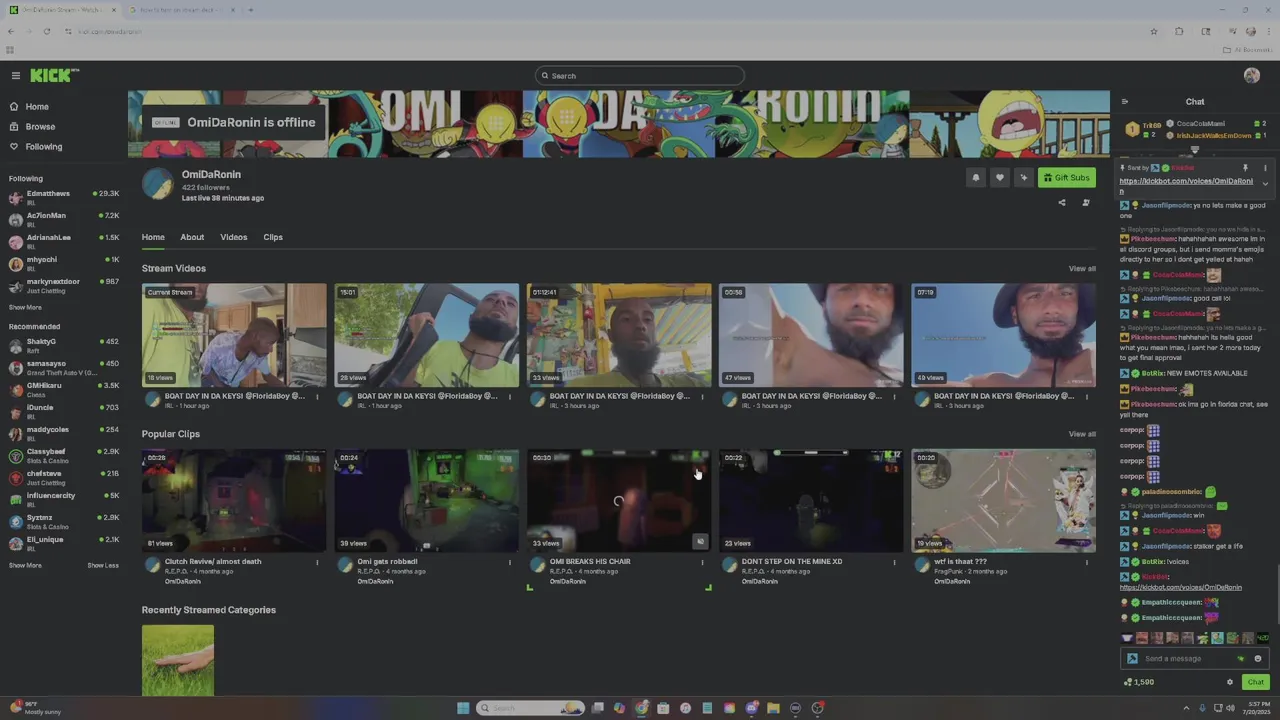Click View all for Stream Videos

pos(1082,268)
